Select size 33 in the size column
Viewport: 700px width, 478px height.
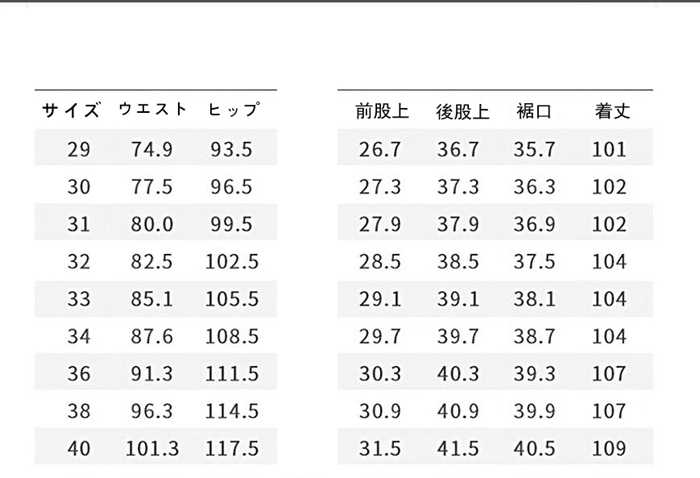click(79, 299)
